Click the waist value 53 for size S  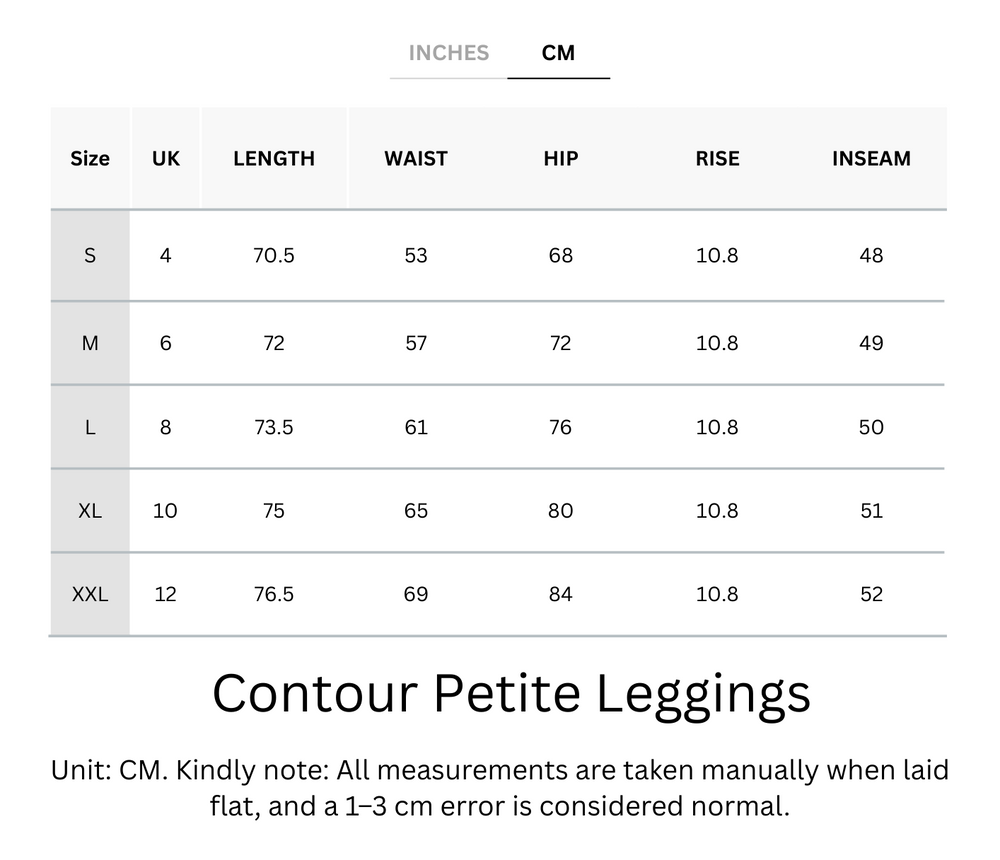click(415, 256)
